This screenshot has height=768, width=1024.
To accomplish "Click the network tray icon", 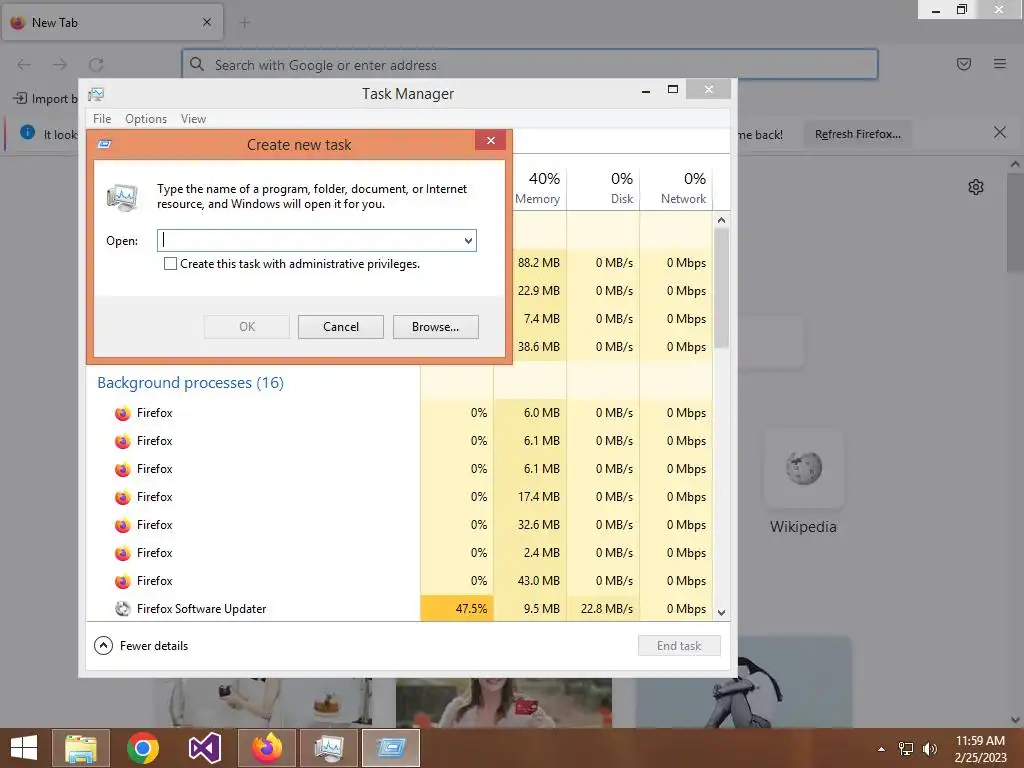I will 906,749.
